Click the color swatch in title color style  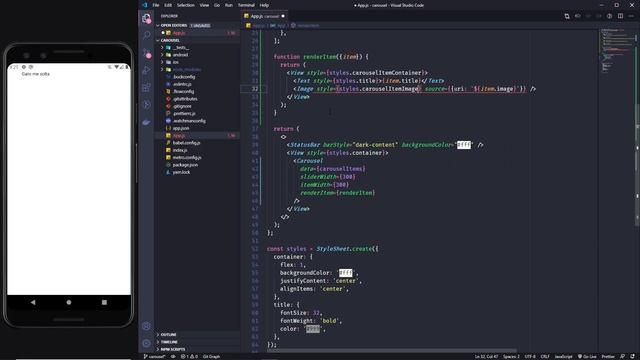(x=313, y=329)
